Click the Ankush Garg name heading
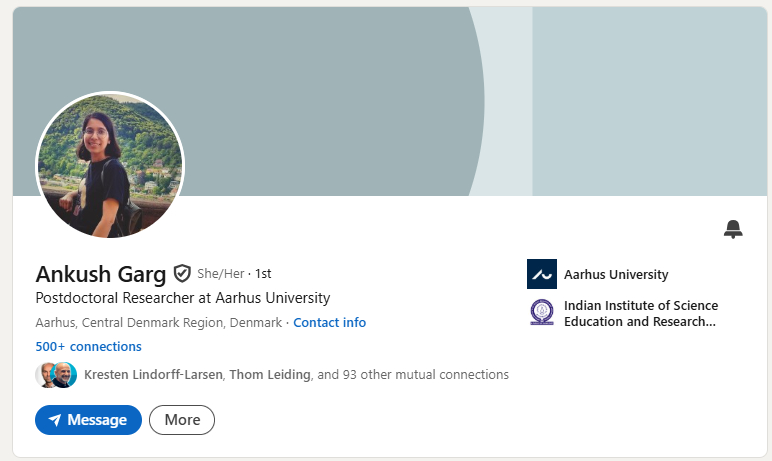The height and width of the screenshot is (461, 772). 101,274
